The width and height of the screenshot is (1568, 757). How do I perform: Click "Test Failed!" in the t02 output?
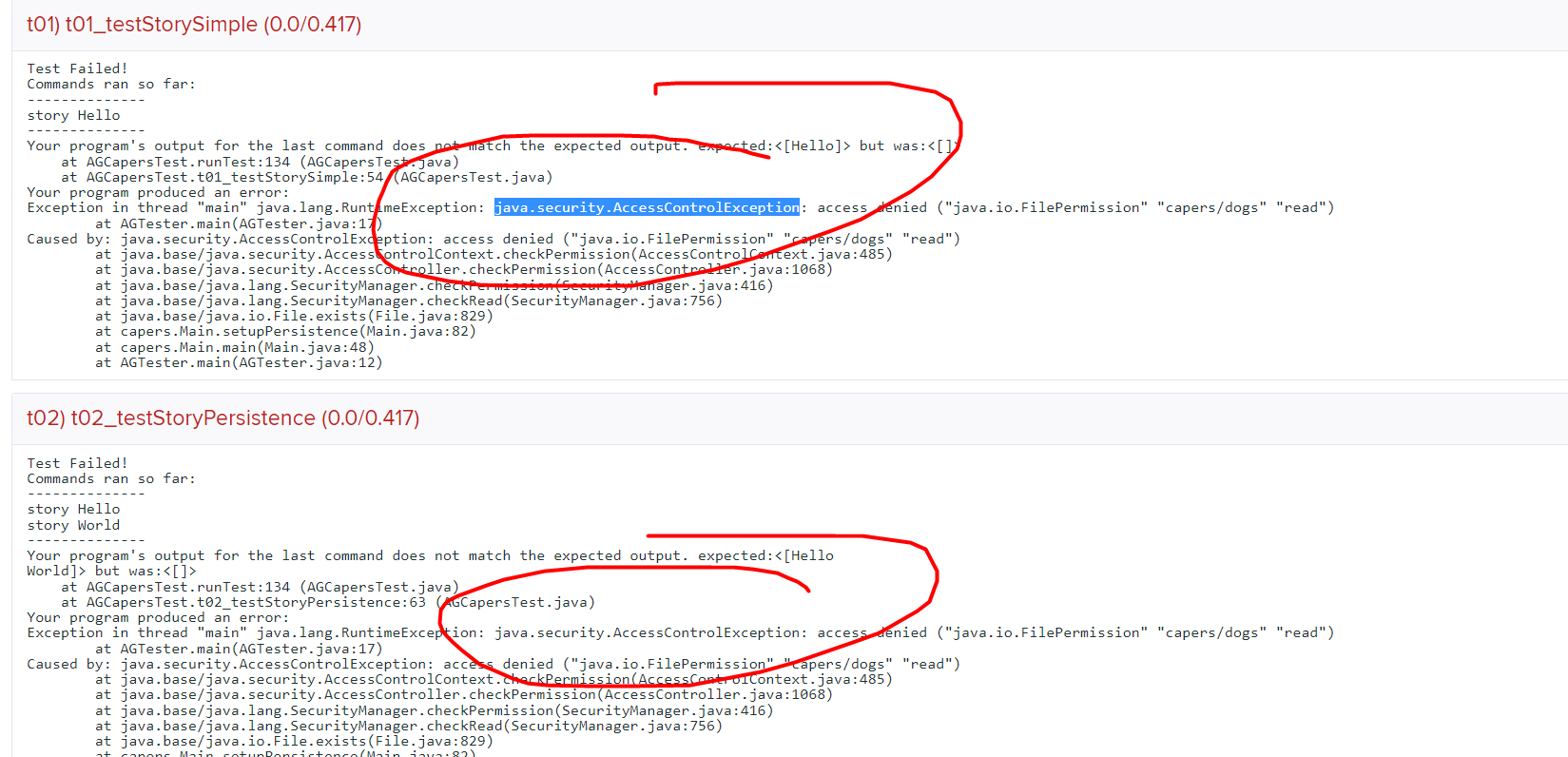tap(77, 463)
